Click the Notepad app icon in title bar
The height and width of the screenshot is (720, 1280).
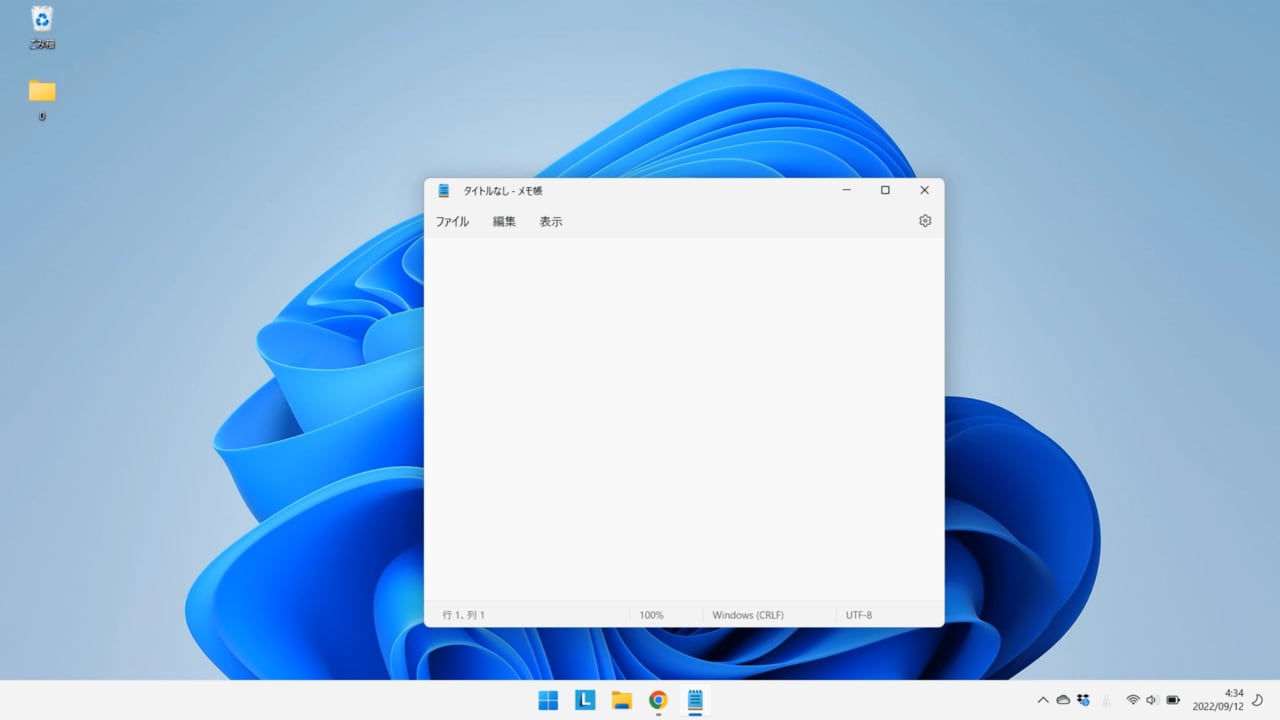click(444, 190)
